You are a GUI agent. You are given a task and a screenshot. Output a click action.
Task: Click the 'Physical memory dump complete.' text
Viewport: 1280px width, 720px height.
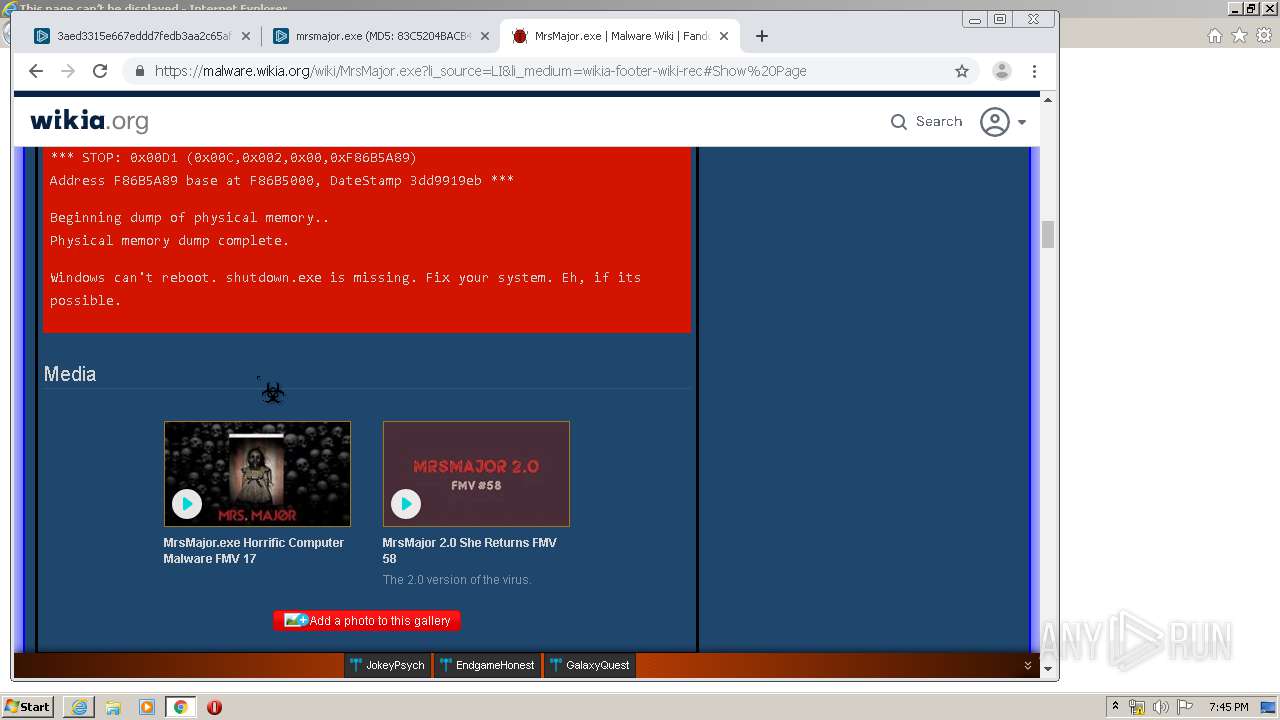(169, 240)
